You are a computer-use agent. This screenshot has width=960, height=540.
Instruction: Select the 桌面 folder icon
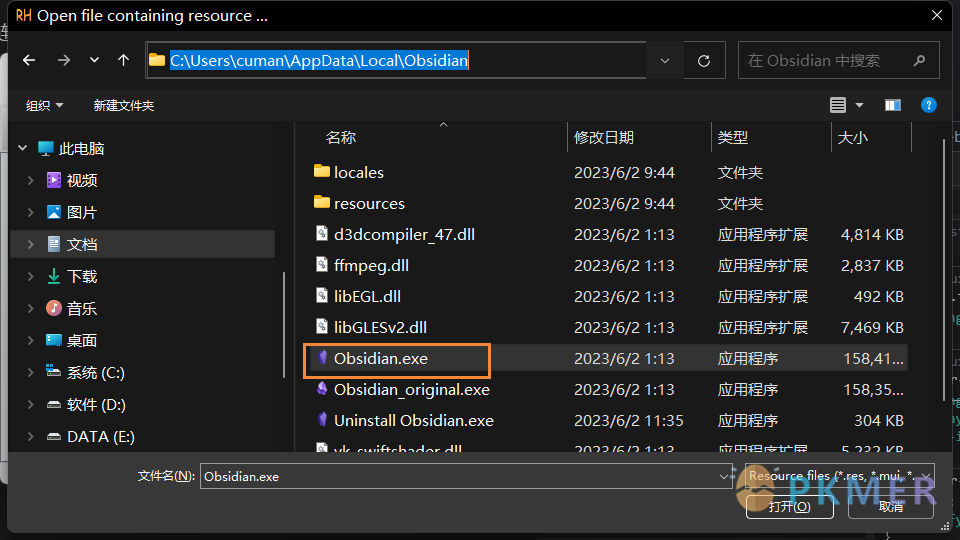(x=54, y=340)
